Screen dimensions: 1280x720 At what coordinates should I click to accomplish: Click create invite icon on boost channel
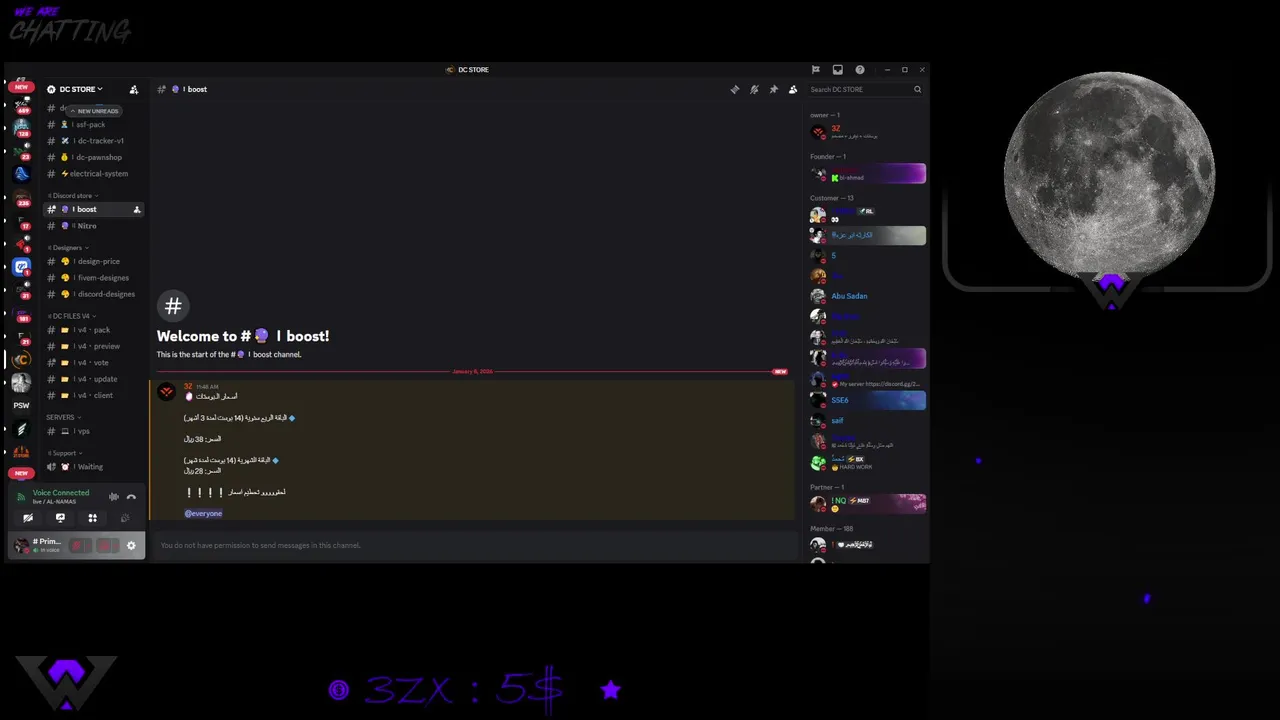pyautogui.click(x=137, y=209)
